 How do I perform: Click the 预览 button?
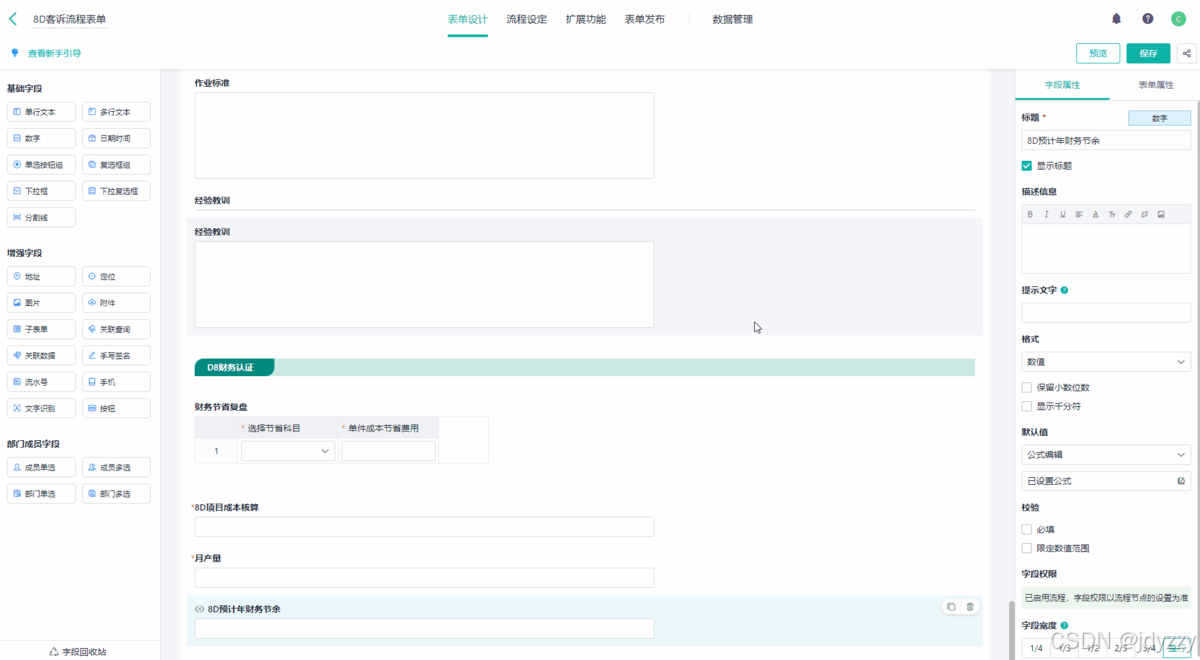pos(1098,53)
